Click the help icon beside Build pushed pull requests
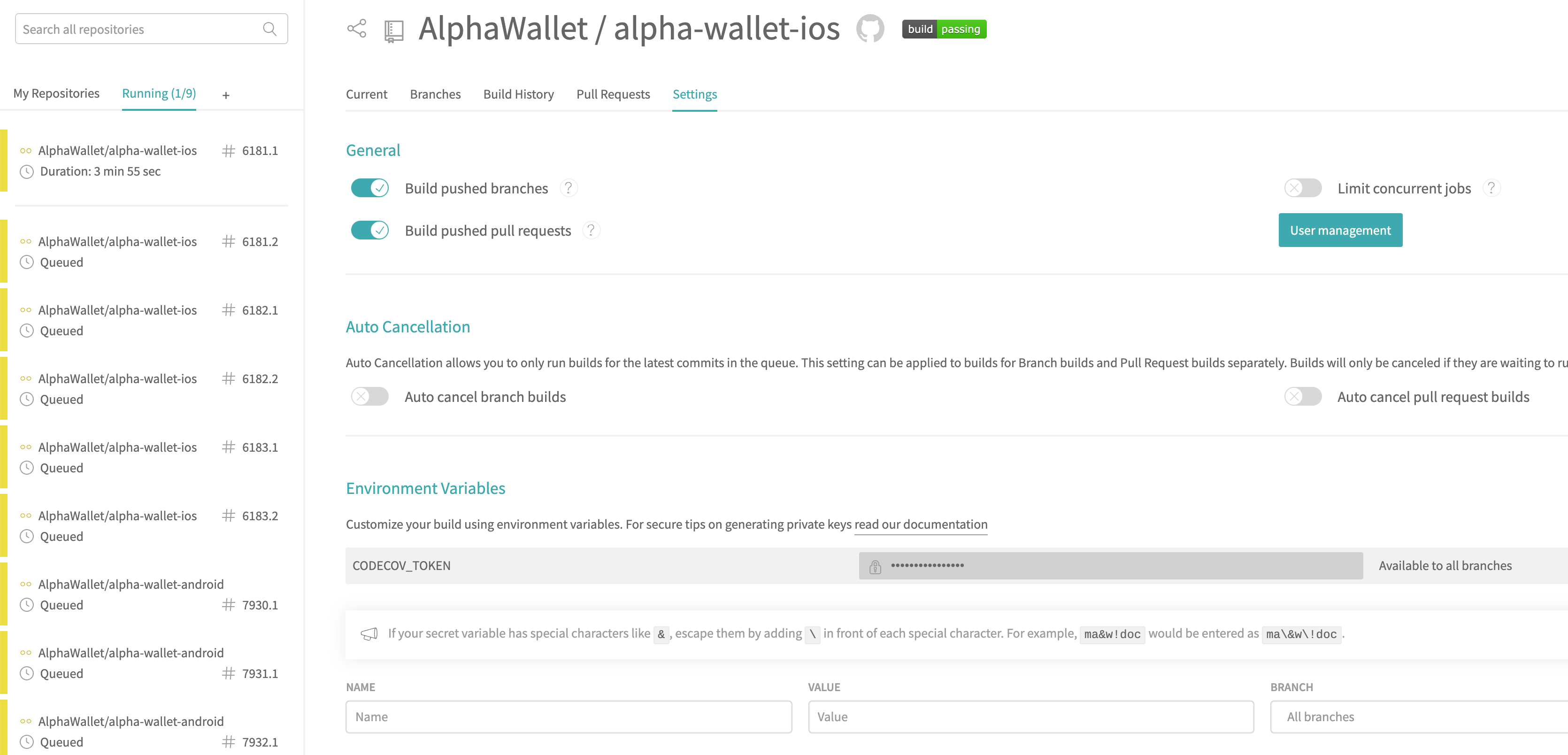Screen dimensions: 1568x755 coord(591,230)
